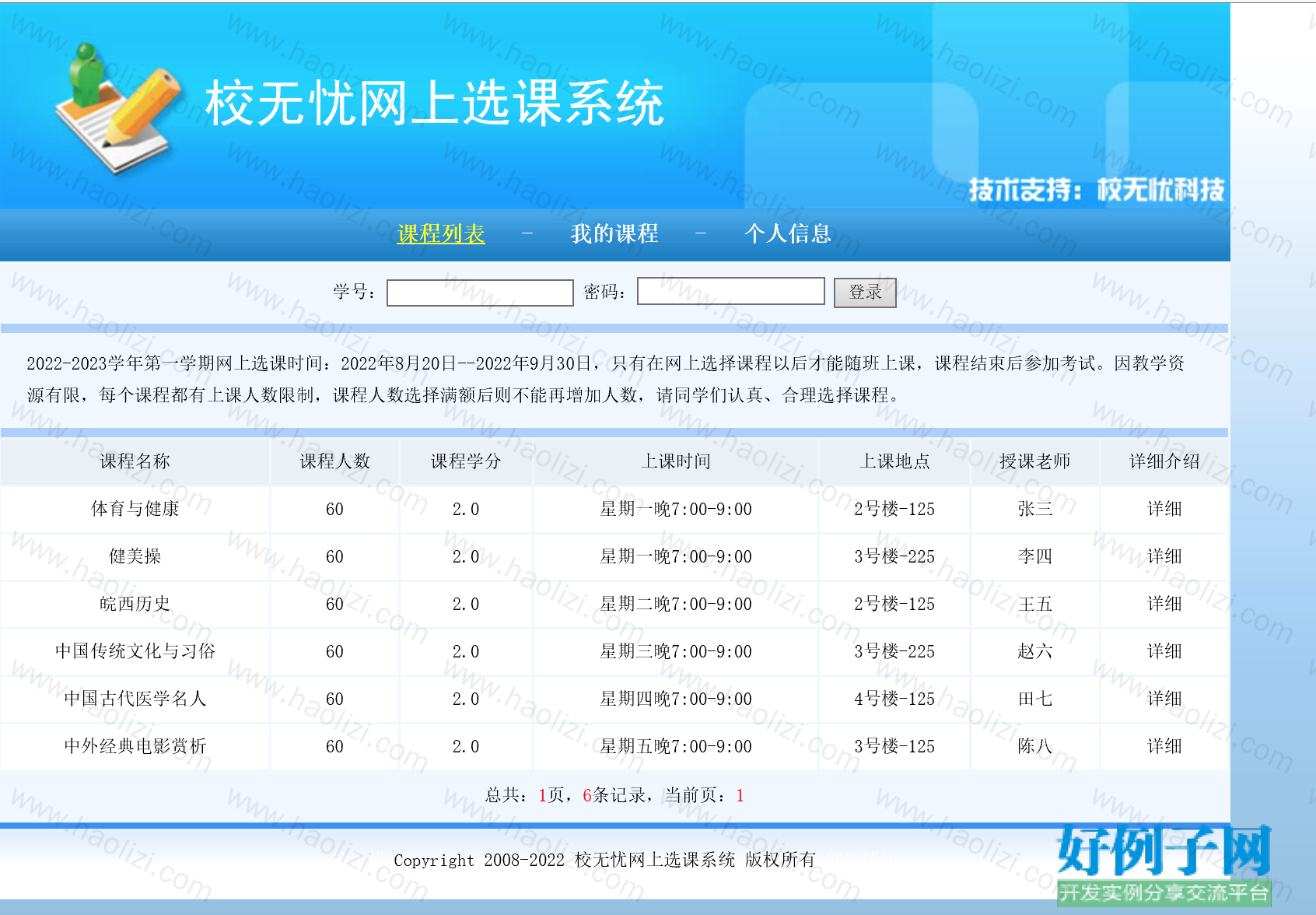The width and height of the screenshot is (1316, 915).
Task: Click the 校无忧网上选课系统 header title
Action: 435,103
